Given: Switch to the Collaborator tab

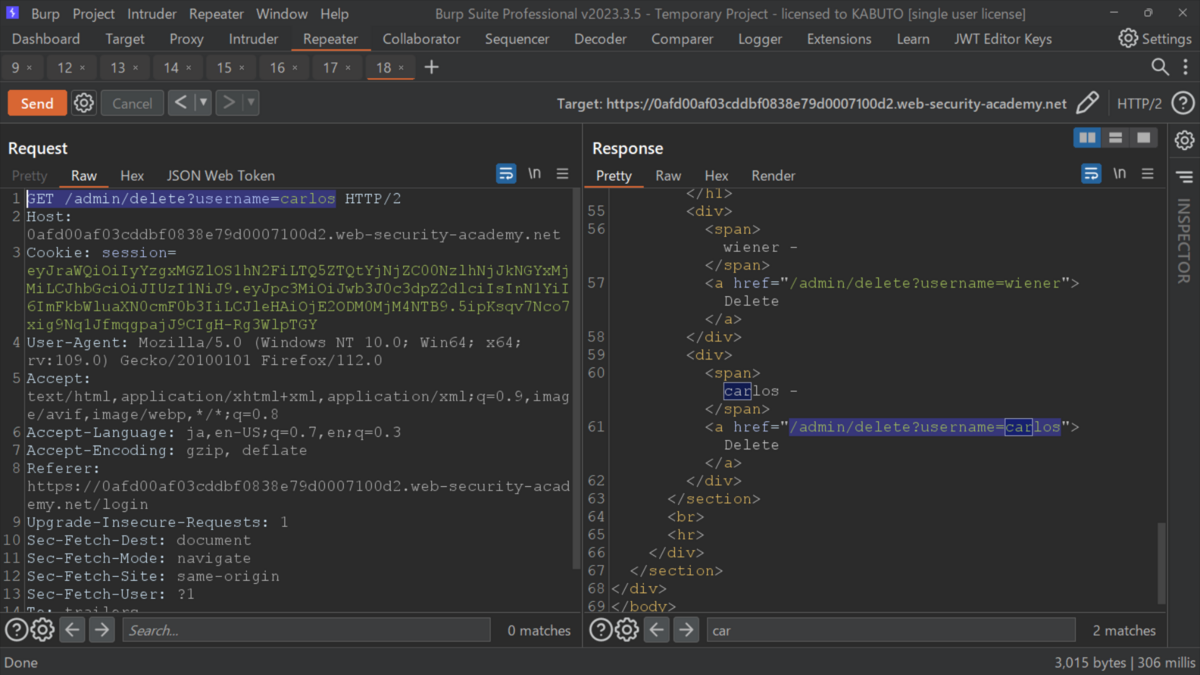Looking at the screenshot, I should coord(421,39).
